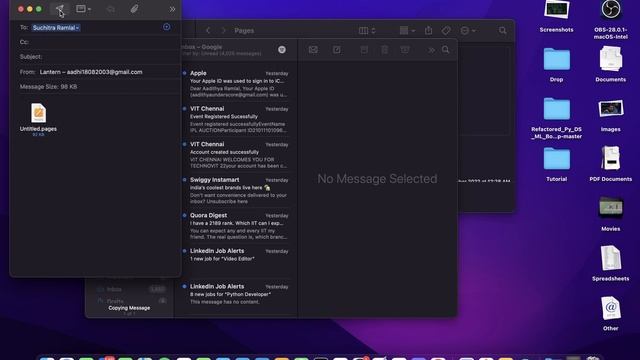Viewport: 640px width, 360px height.
Task: Click the Trash delete icon in Mail toolbar
Action: click(x=384, y=50)
